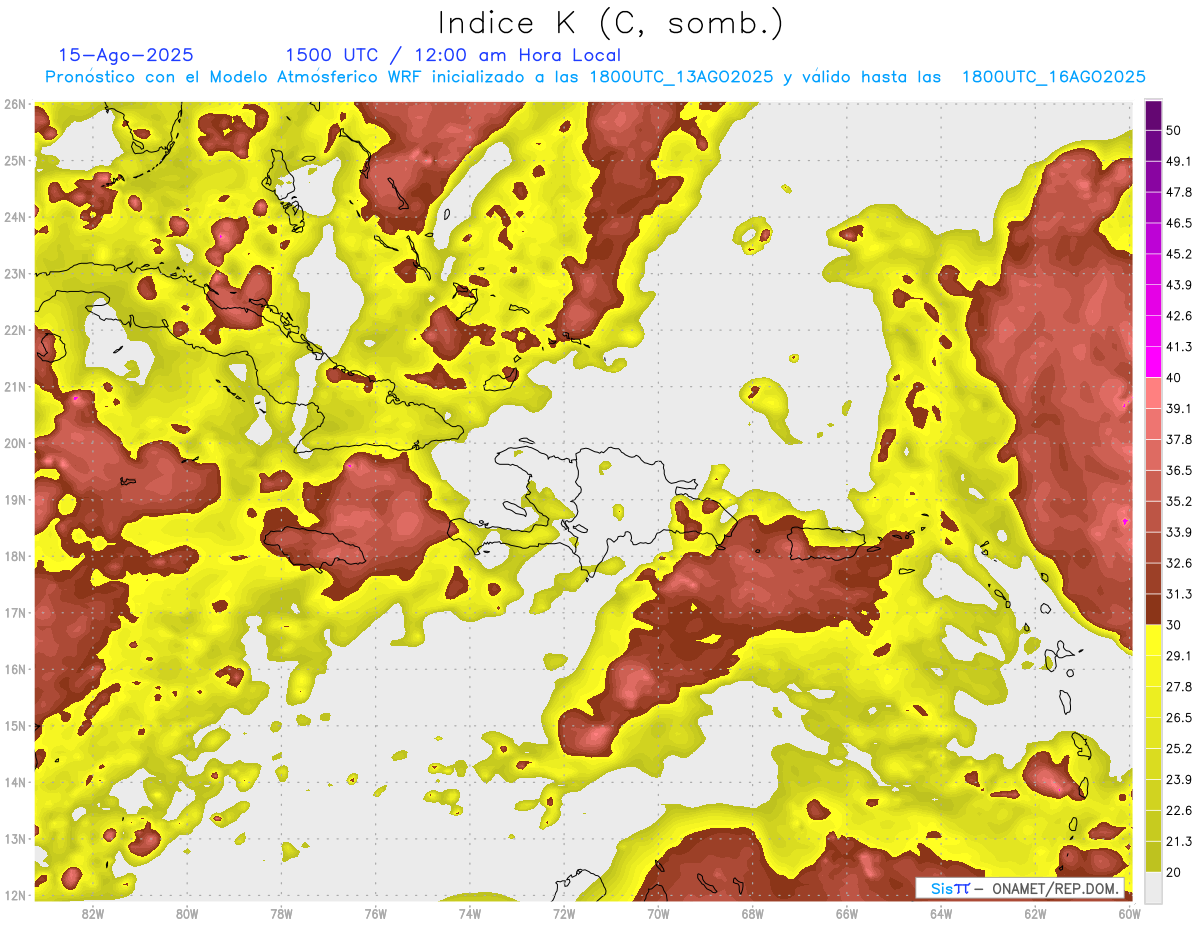Click the longitude label '72W'
Image resolution: width=1200 pixels, height=927 pixels.
pyautogui.click(x=564, y=913)
